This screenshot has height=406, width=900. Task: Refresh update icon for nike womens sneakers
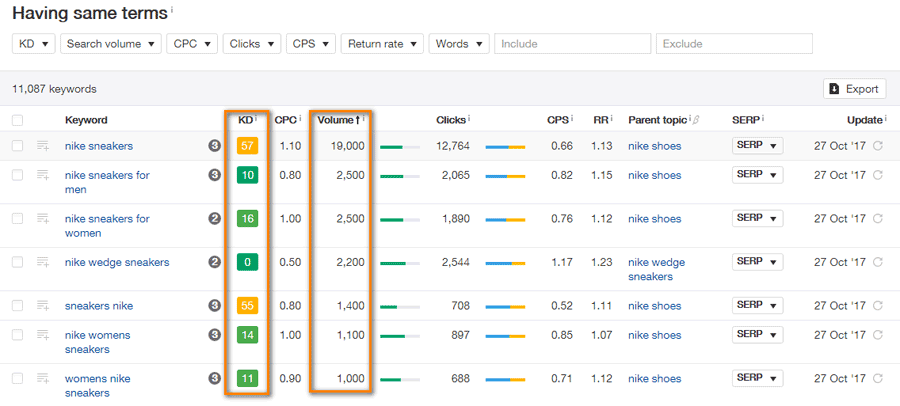coord(878,335)
